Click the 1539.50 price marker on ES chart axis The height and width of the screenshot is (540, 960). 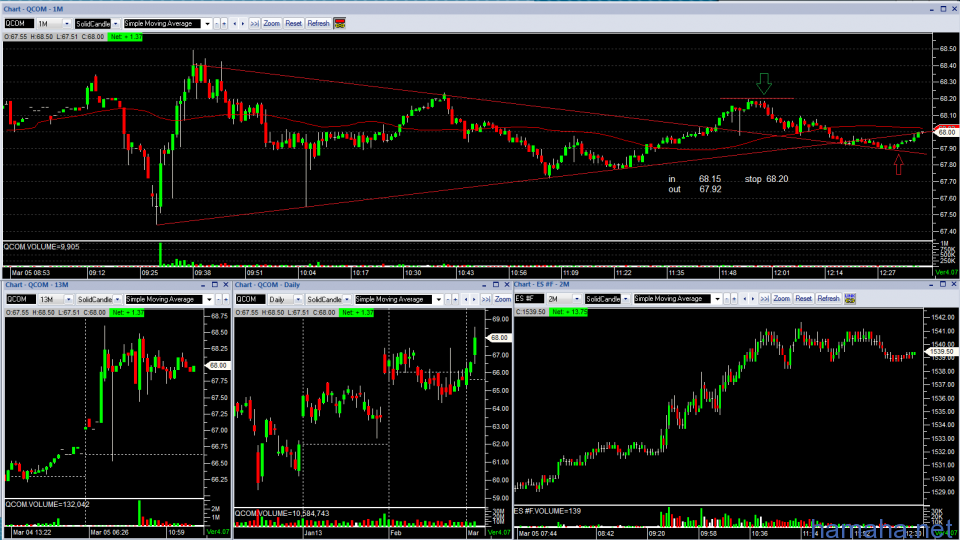pos(942,352)
